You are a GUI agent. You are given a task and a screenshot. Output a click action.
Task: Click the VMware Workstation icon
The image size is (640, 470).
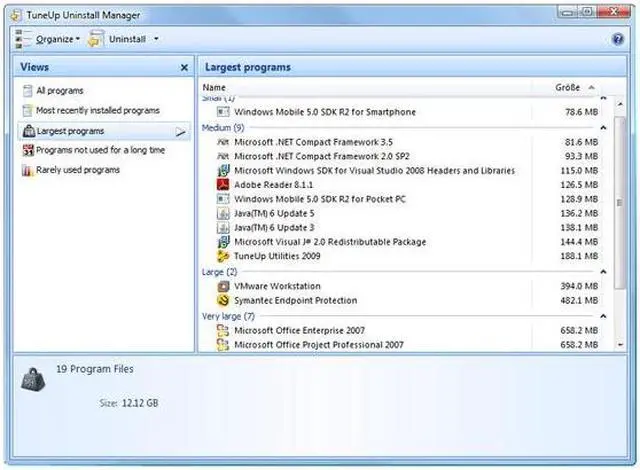click(x=223, y=286)
